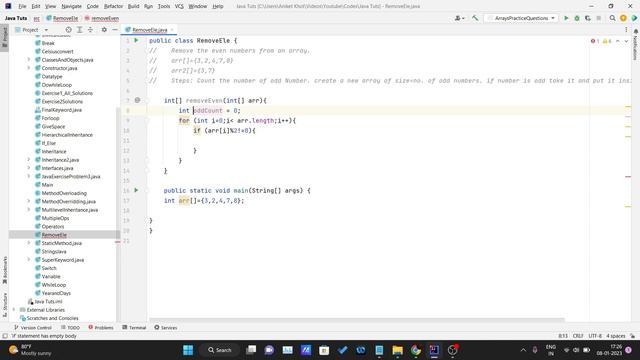Open Project panel settings gear
Viewport: 640px width, 360px height.
coord(104,30)
